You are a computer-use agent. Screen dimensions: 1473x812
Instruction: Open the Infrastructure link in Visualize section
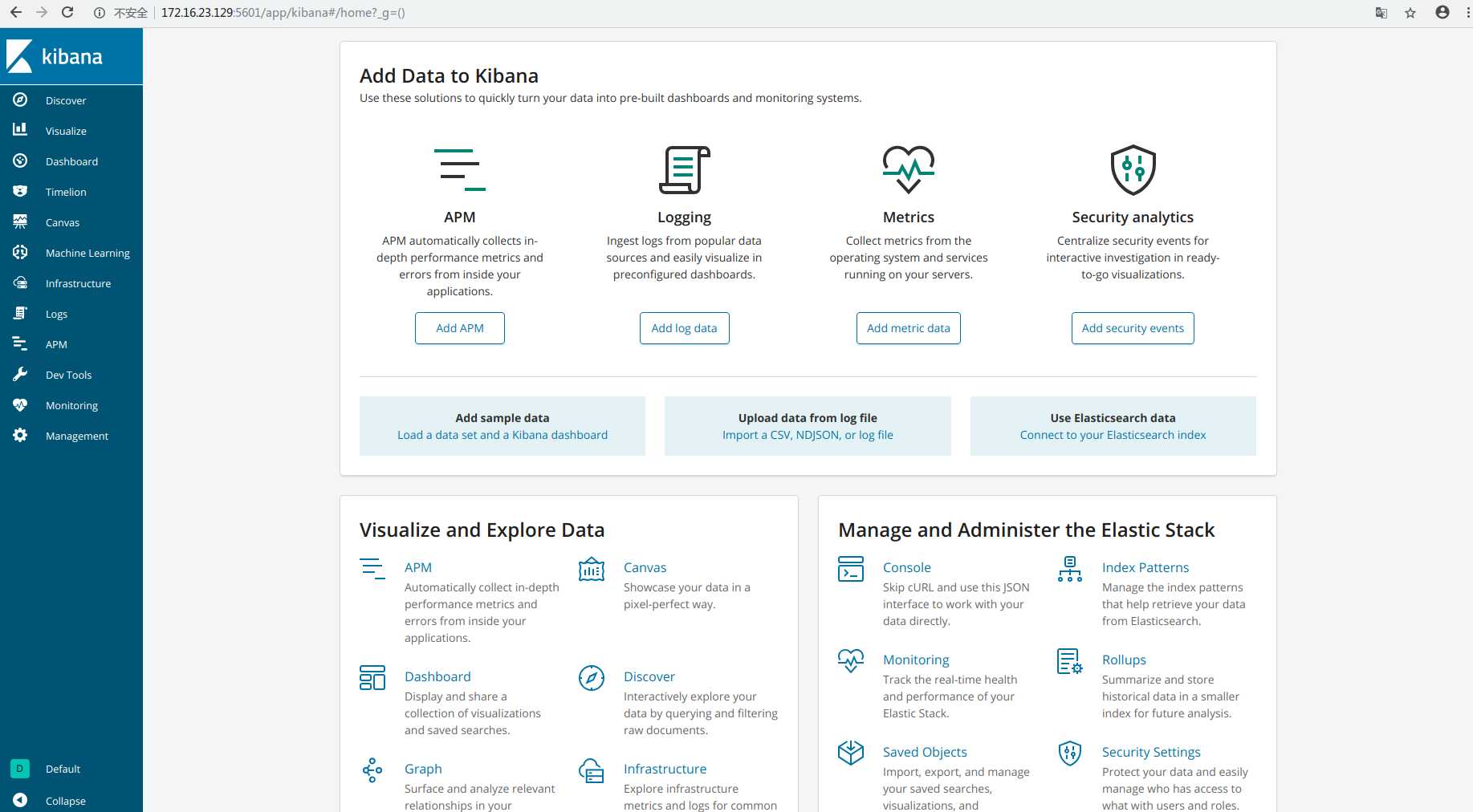(665, 769)
